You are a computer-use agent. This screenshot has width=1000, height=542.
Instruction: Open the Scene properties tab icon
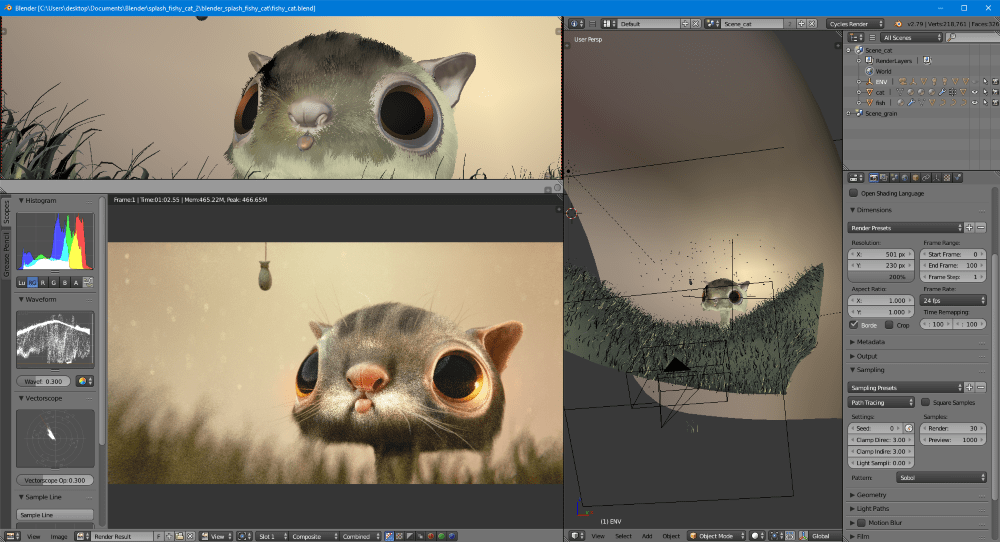point(894,178)
